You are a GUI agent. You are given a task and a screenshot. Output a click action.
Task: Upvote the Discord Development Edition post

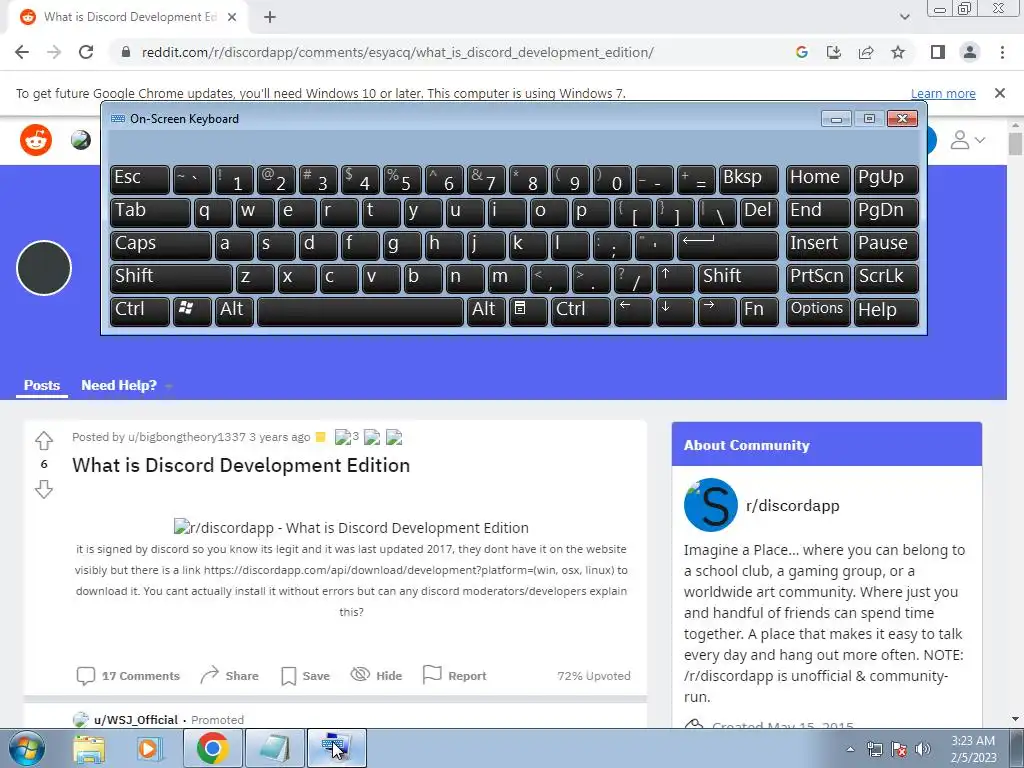tap(44, 441)
